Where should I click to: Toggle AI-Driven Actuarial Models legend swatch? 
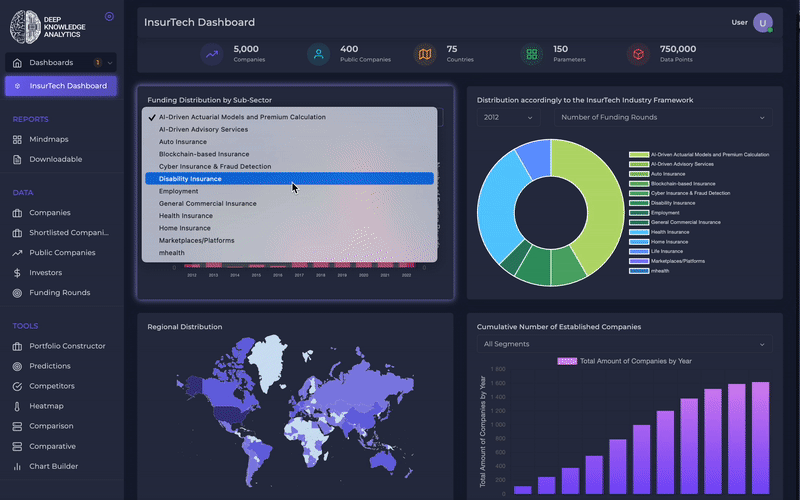(x=639, y=155)
